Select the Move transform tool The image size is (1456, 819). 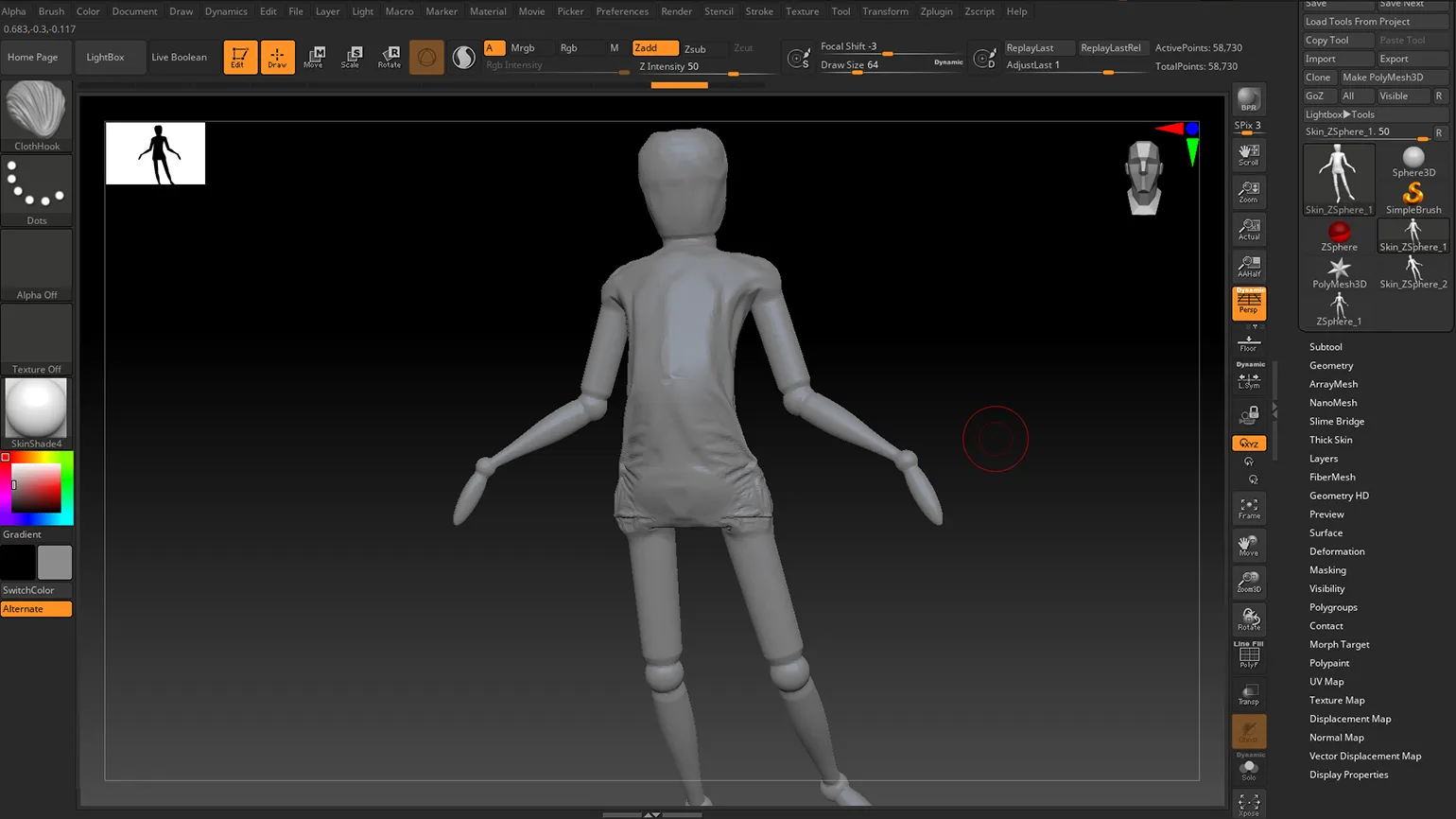315,57
